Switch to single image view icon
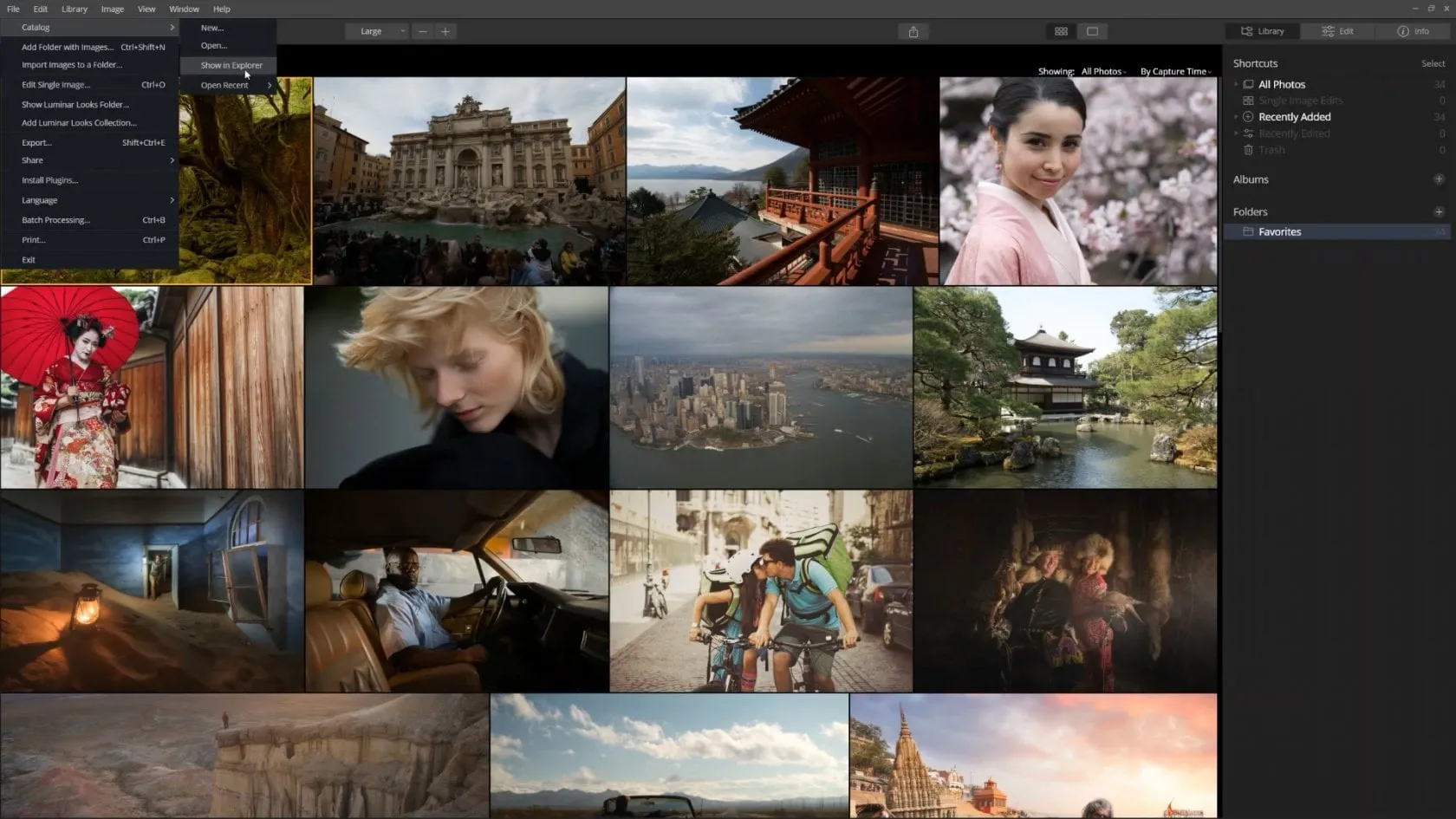 click(1092, 31)
